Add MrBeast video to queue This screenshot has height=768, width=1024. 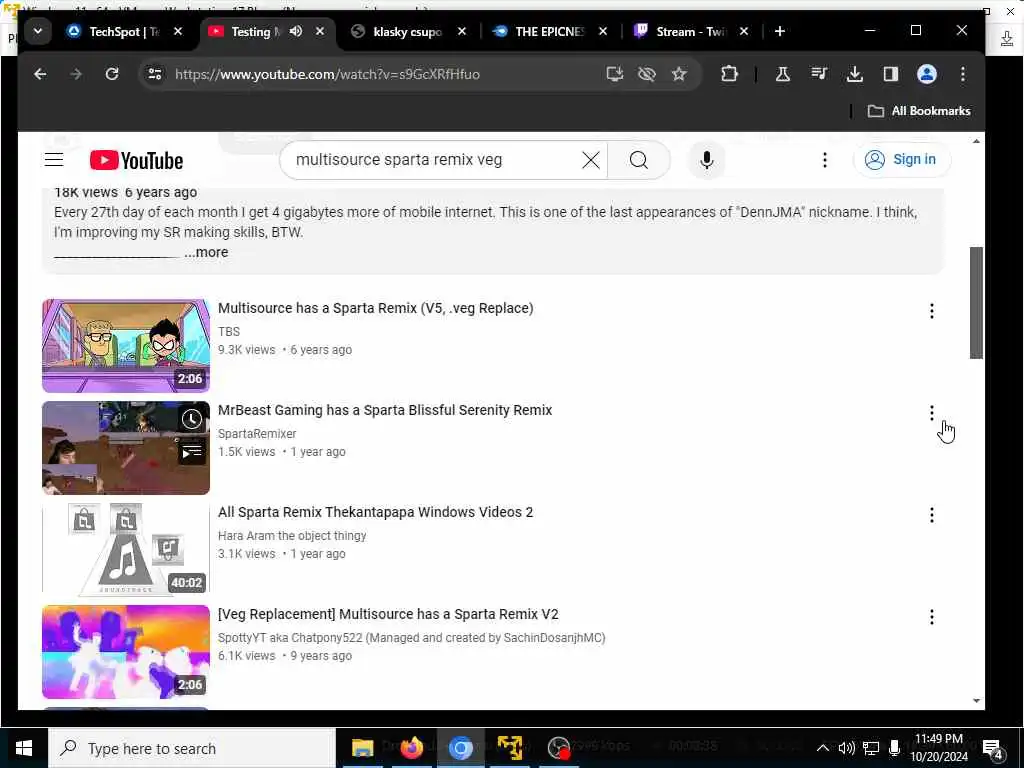click(191, 452)
